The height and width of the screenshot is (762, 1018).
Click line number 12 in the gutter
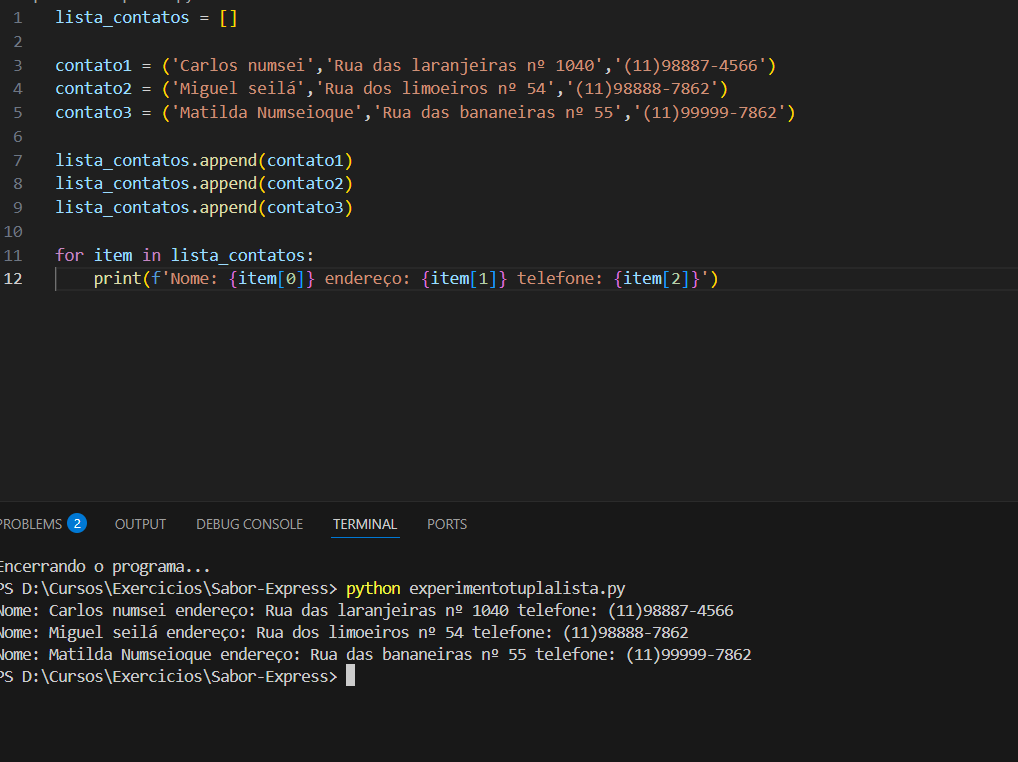point(13,278)
